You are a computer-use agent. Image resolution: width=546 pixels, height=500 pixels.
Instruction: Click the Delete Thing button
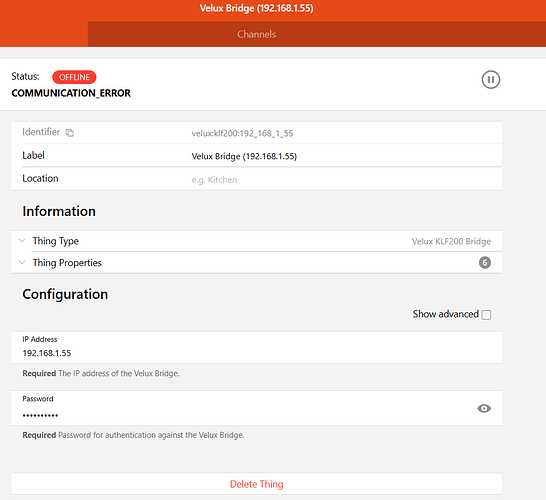(x=257, y=484)
